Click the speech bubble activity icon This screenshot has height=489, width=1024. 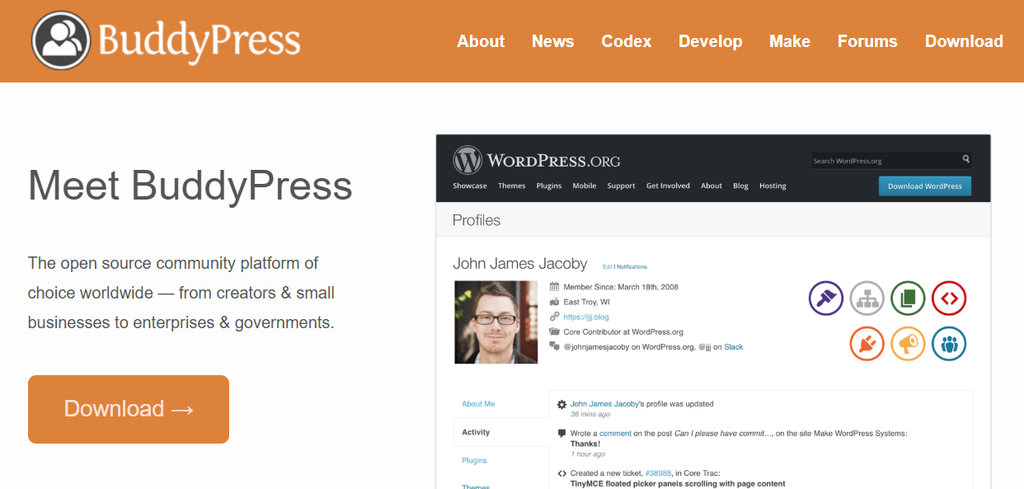click(x=562, y=434)
